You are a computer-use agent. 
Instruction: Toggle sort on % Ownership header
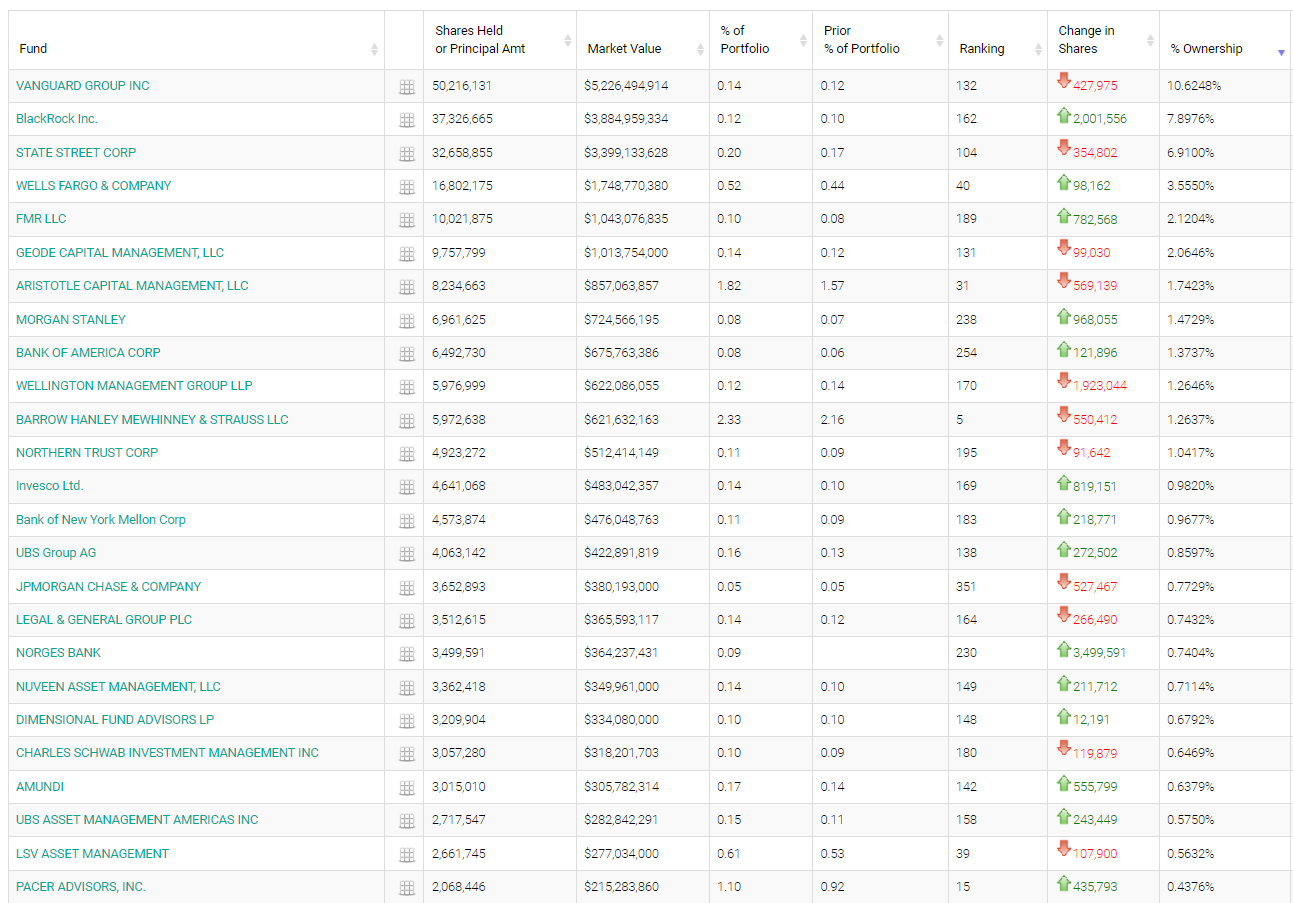[1225, 40]
